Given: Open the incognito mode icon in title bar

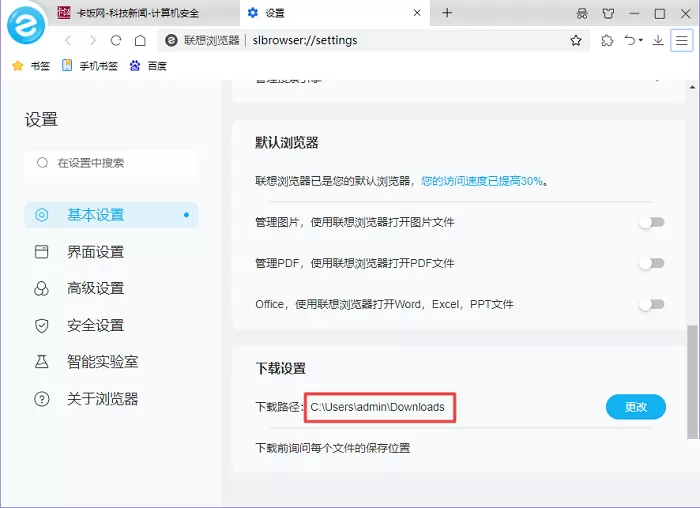Looking at the screenshot, I should coord(582,13).
